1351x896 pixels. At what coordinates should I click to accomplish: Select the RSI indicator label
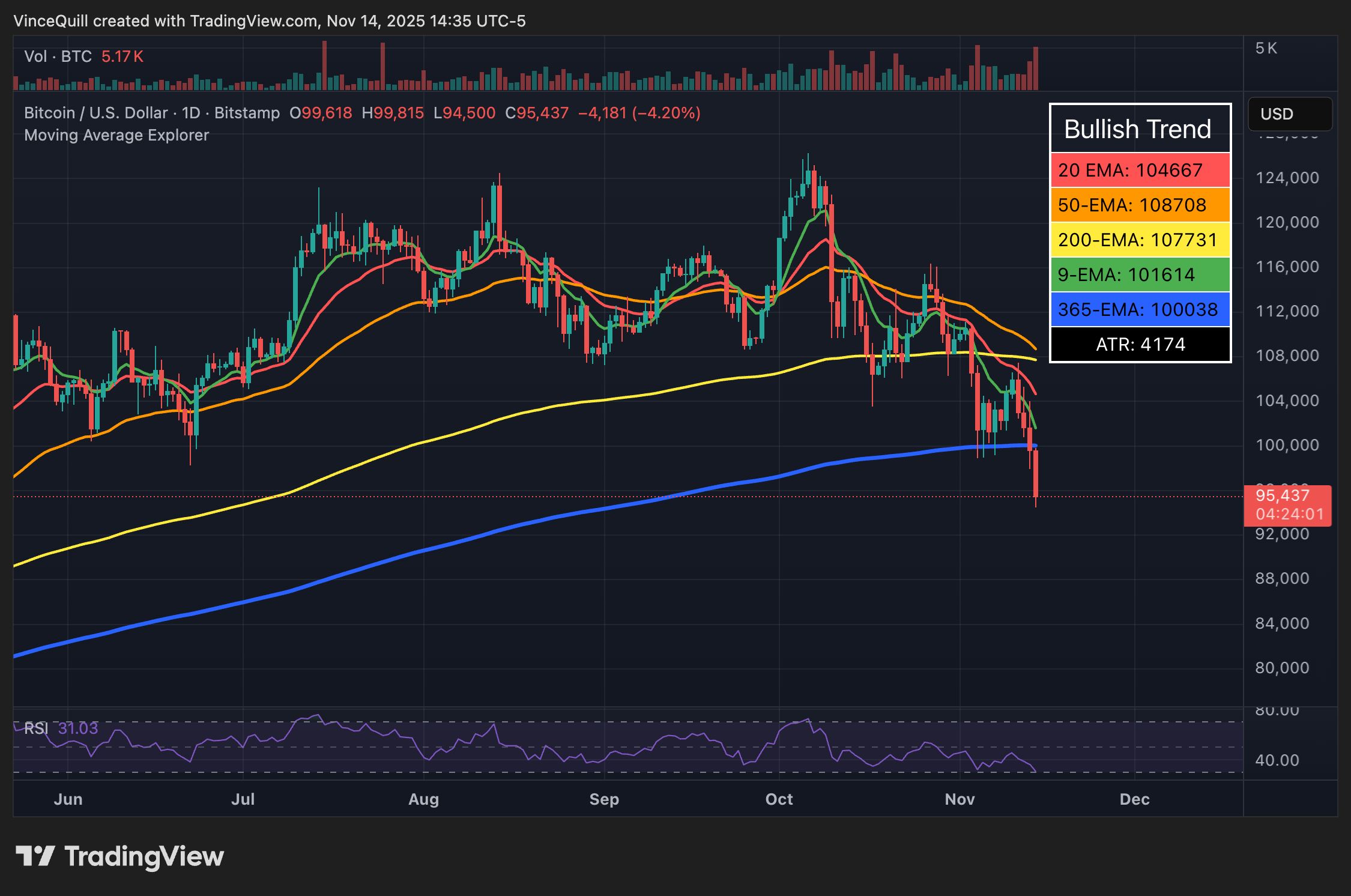point(36,727)
